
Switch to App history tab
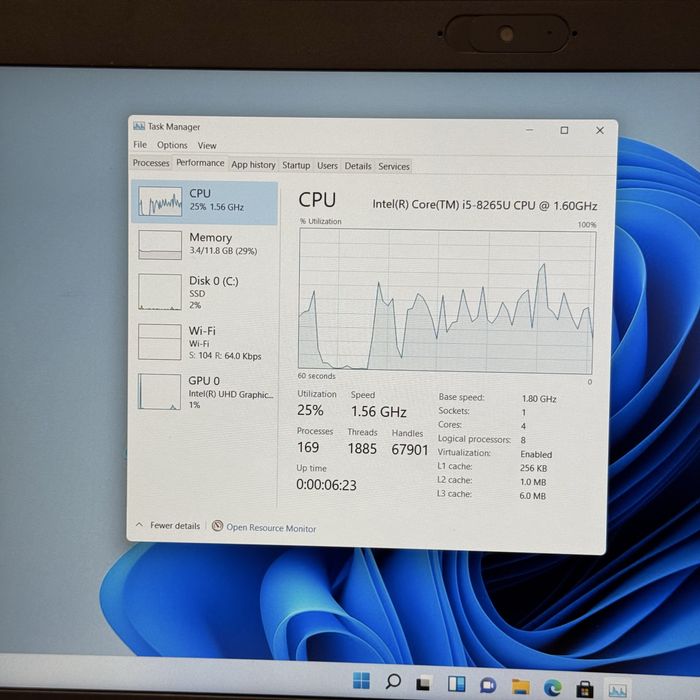tap(253, 165)
